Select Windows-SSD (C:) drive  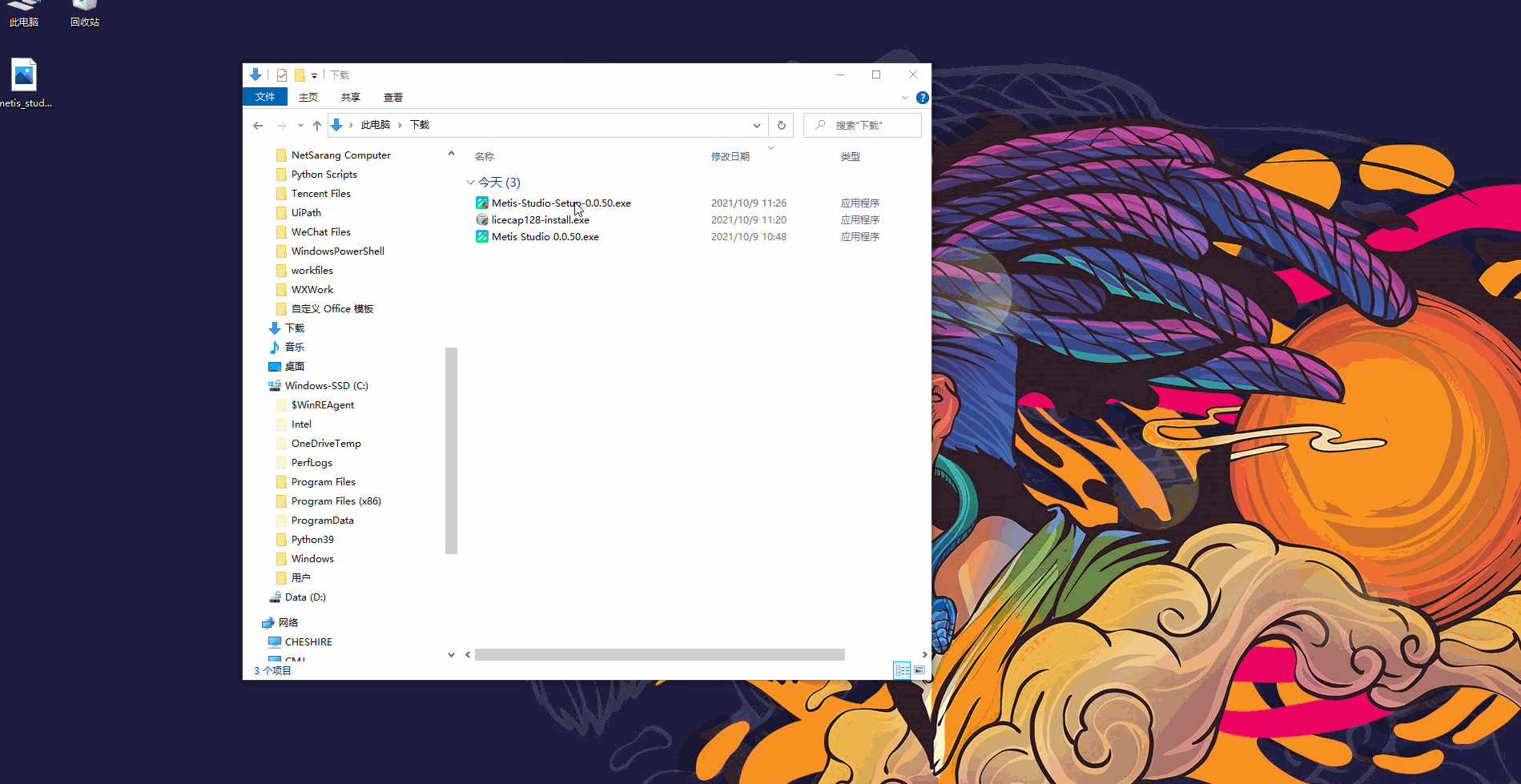click(327, 386)
